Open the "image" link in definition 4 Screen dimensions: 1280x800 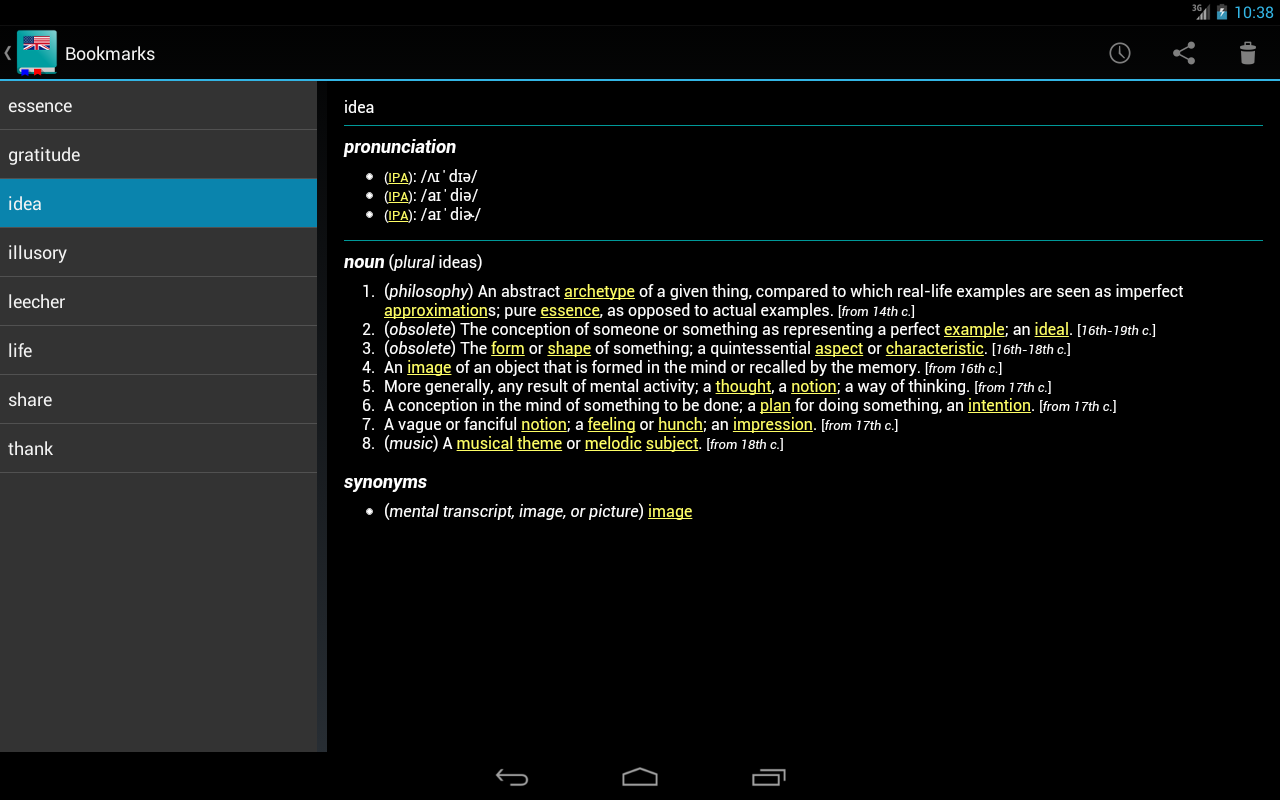tap(429, 368)
